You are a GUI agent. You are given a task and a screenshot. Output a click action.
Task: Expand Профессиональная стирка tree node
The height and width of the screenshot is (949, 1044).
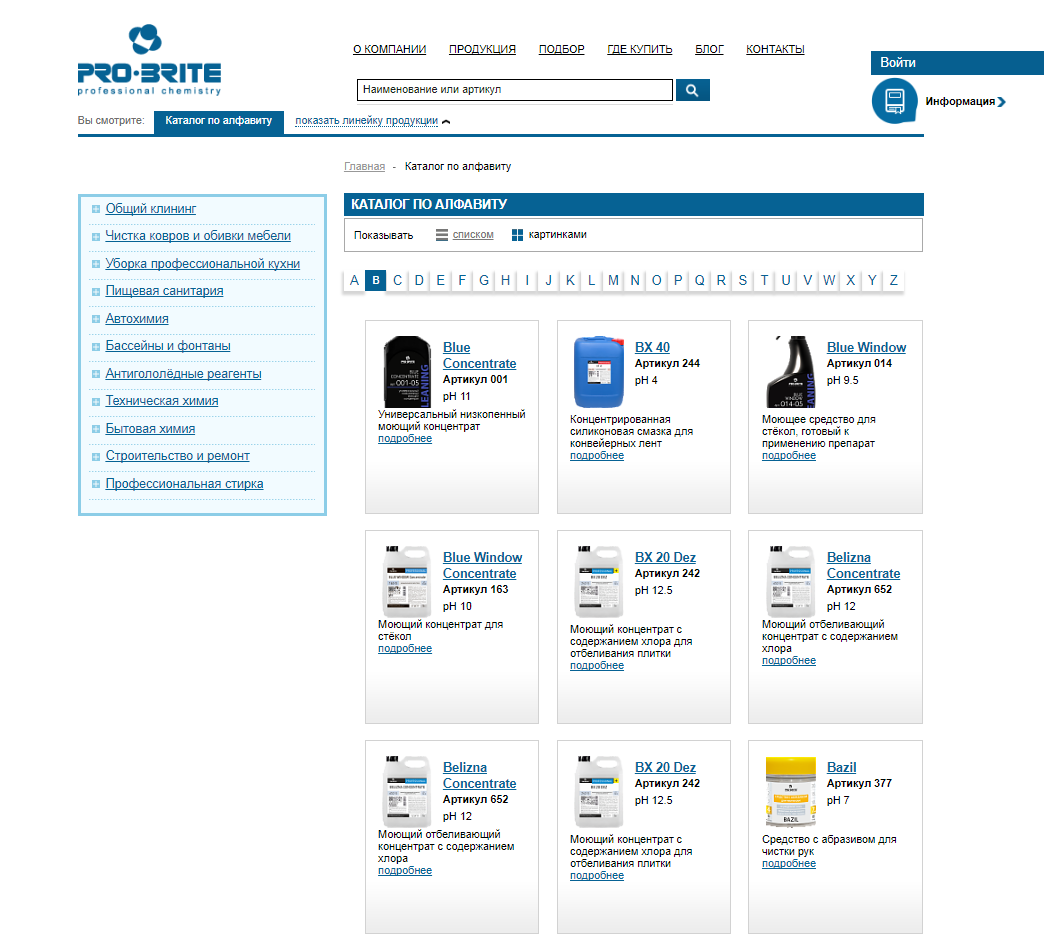96,484
